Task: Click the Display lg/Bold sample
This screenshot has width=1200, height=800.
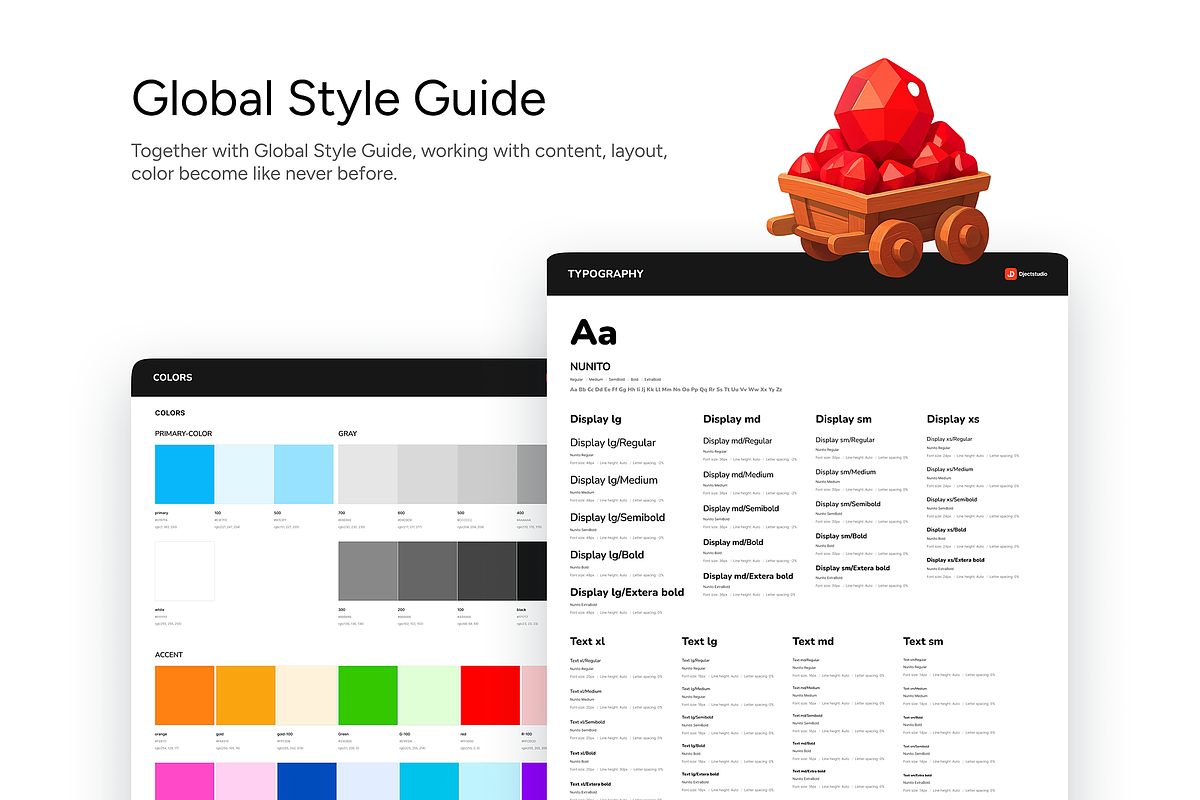Action: [607, 555]
